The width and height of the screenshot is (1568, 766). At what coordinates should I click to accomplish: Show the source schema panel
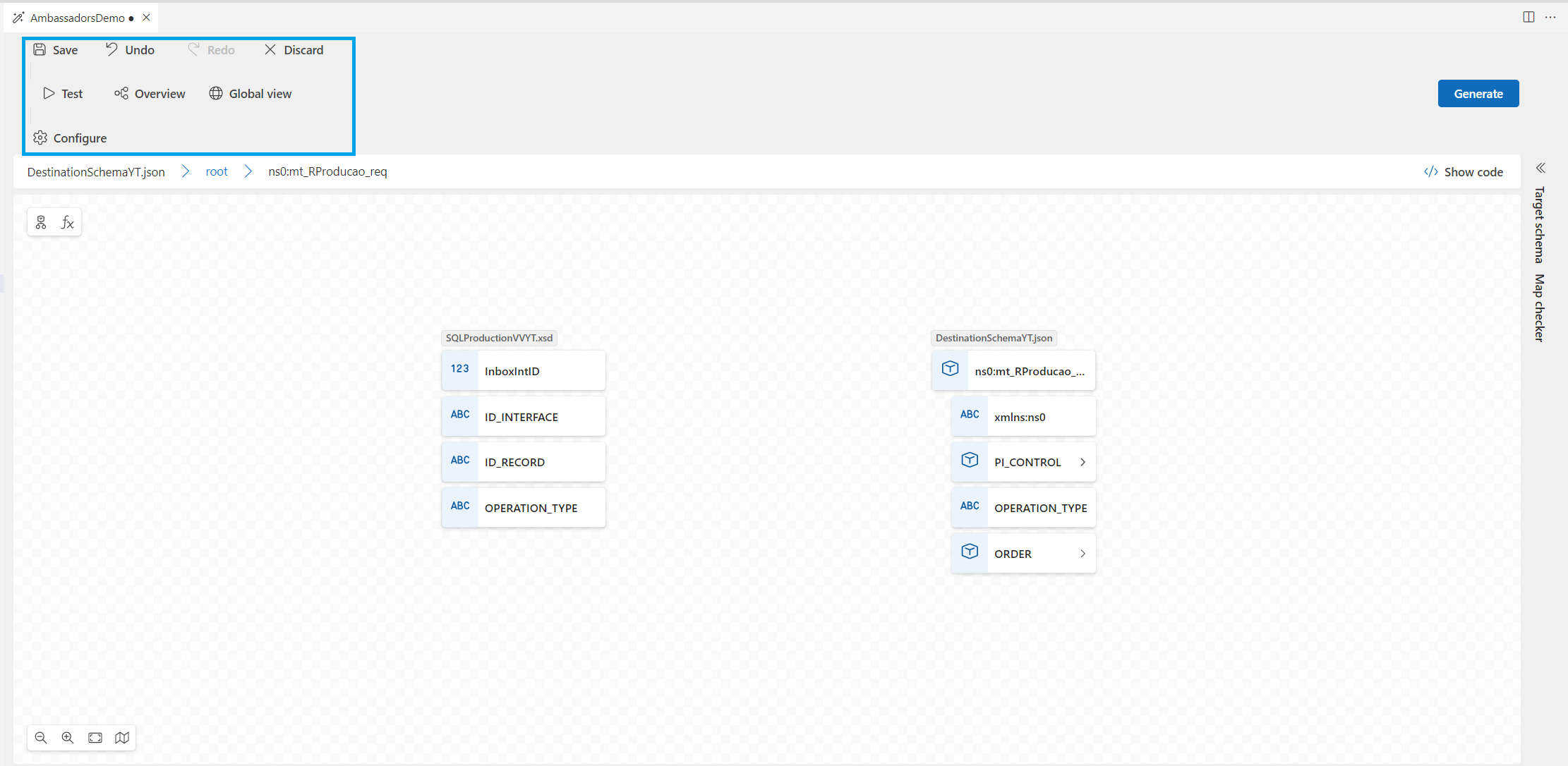(x=40, y=221)
